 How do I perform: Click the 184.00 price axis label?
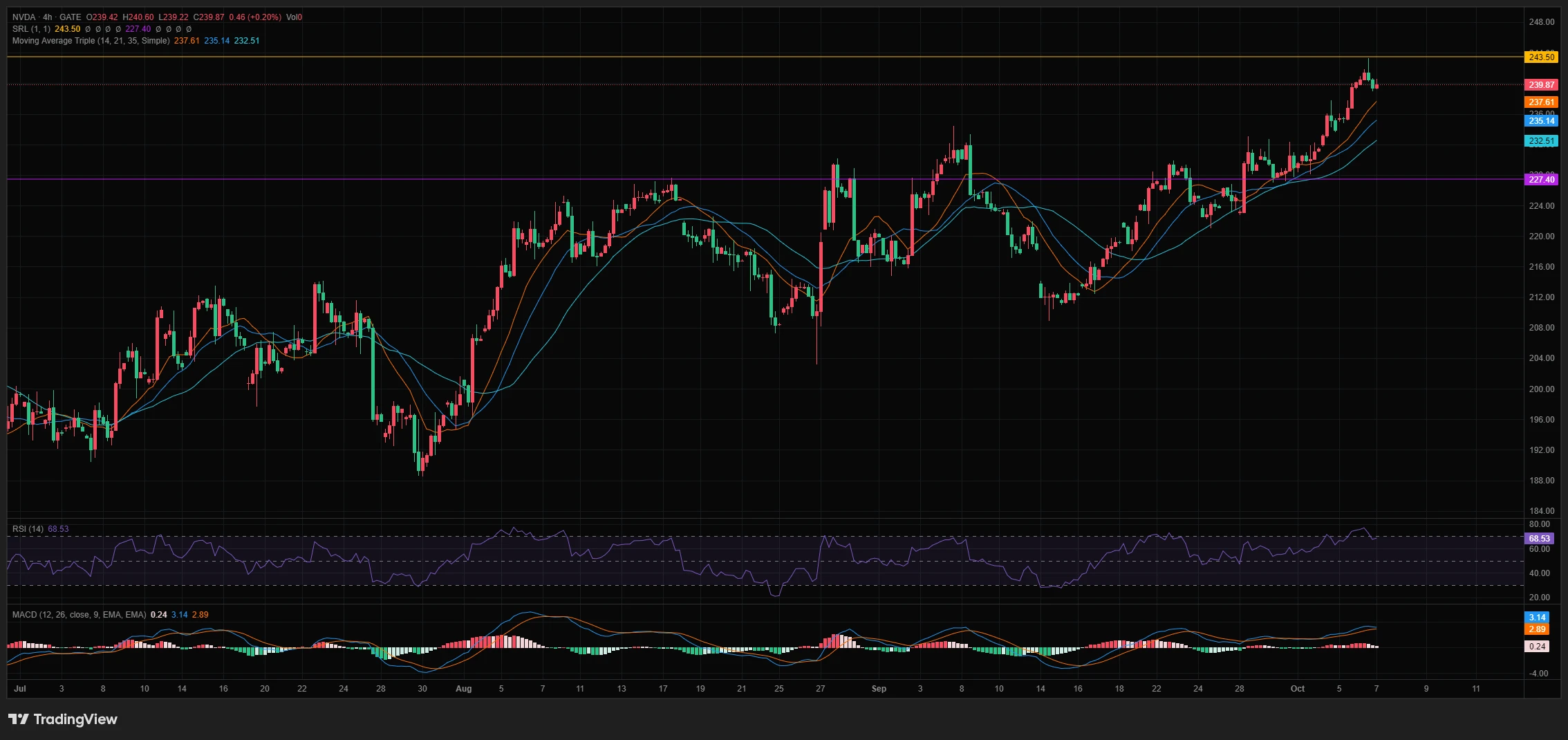(1541, 511)
